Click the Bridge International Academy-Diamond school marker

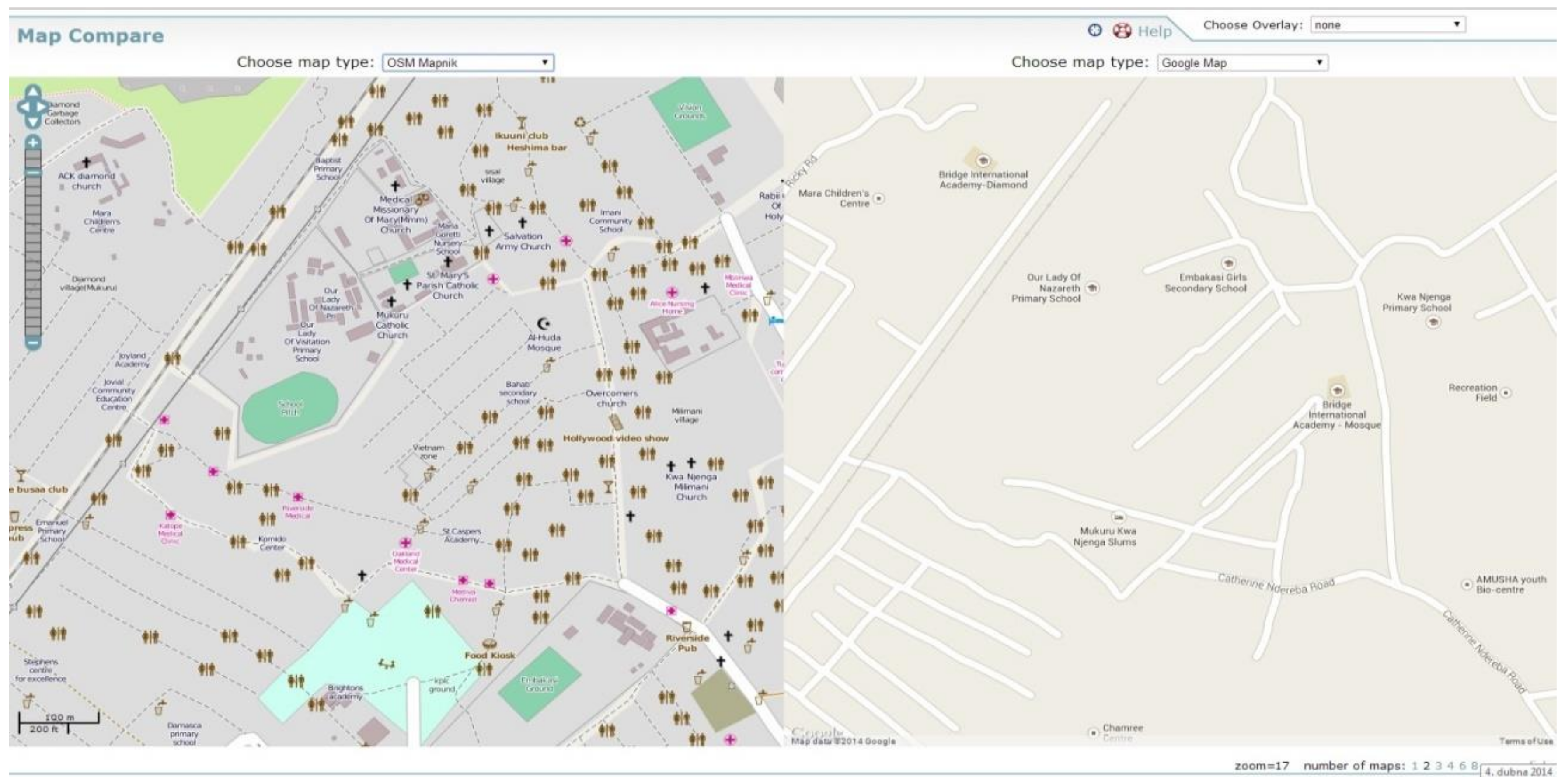coord(983,161)
